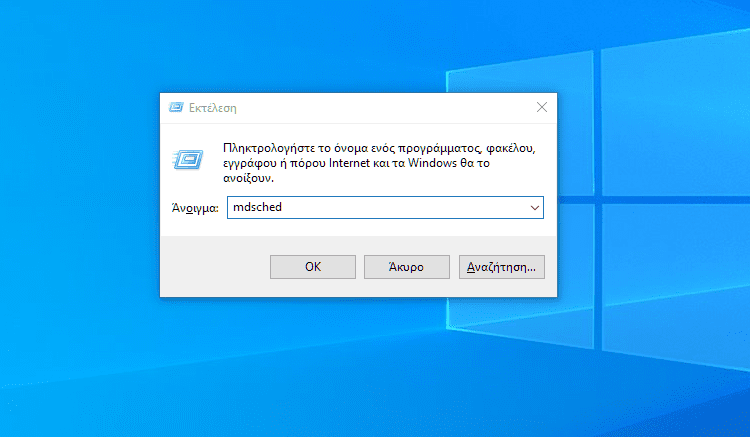The width and height of the screenshot is (750, 437).
Task: Cancel with the Άκυρο button
Action: click(x=407, y=267)
